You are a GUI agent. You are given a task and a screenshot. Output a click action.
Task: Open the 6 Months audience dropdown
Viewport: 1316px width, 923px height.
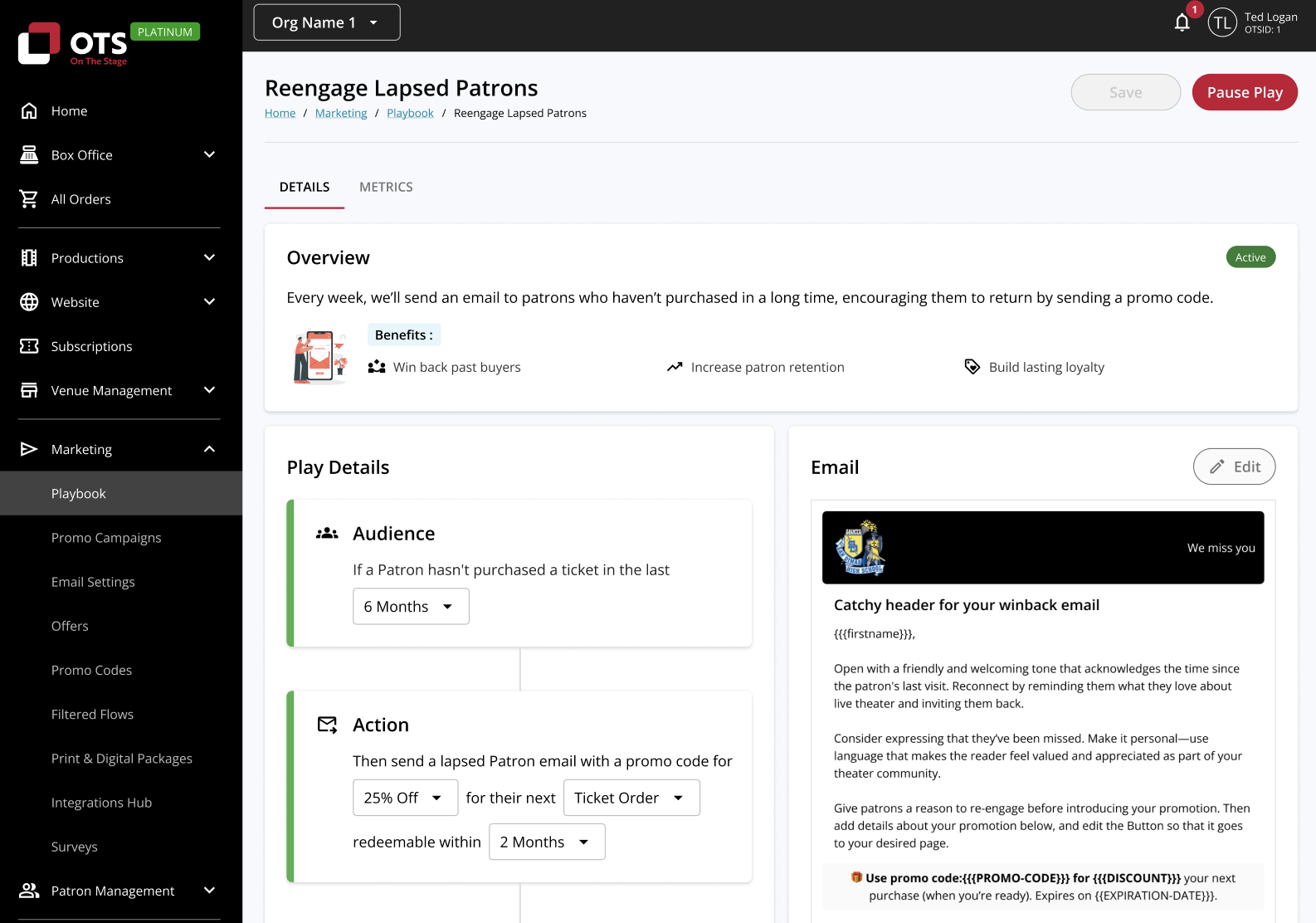pyautogui.click(x=411, y=606)
